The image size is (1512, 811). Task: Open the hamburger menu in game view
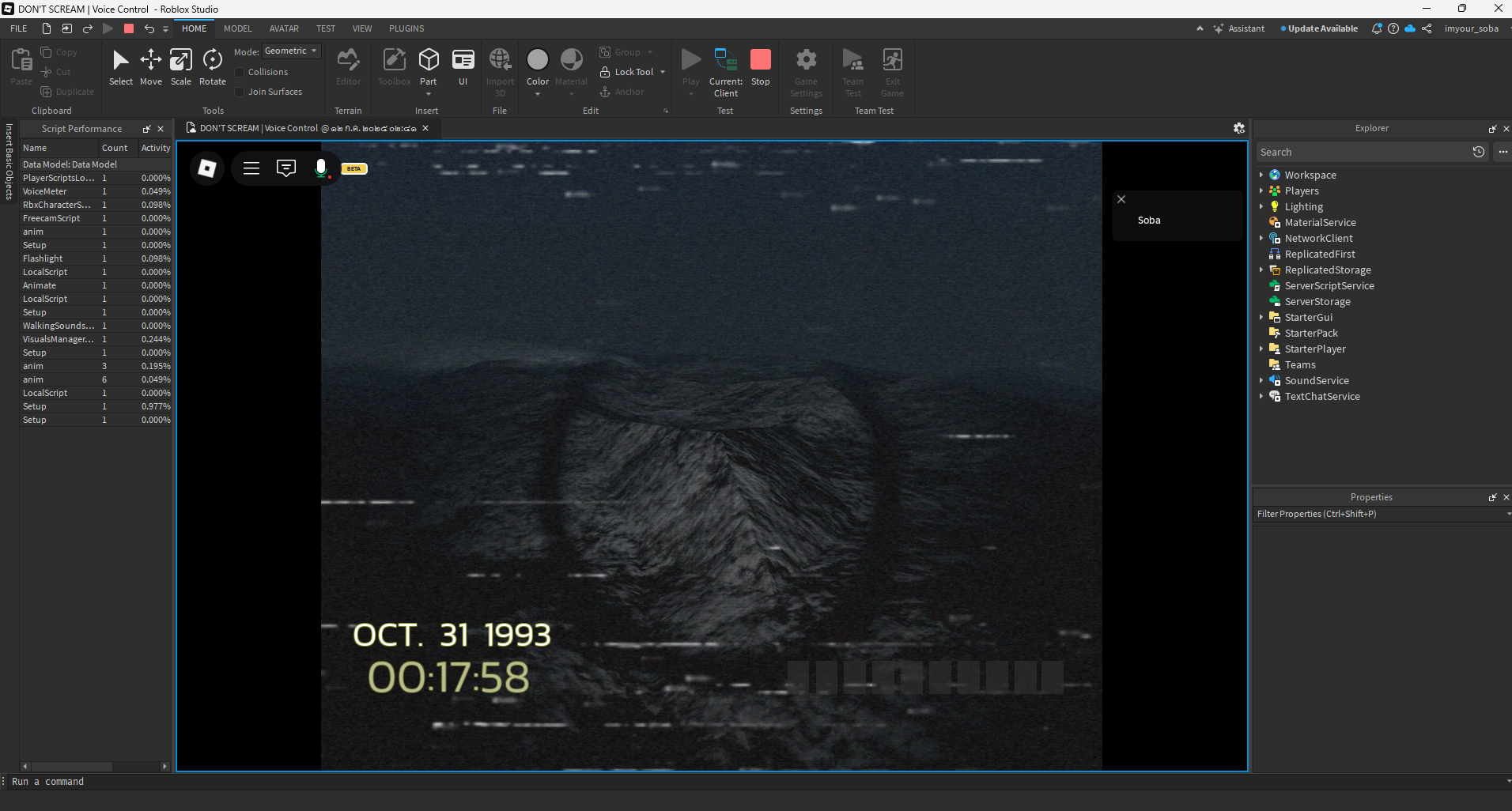click(x=251, y=168)
